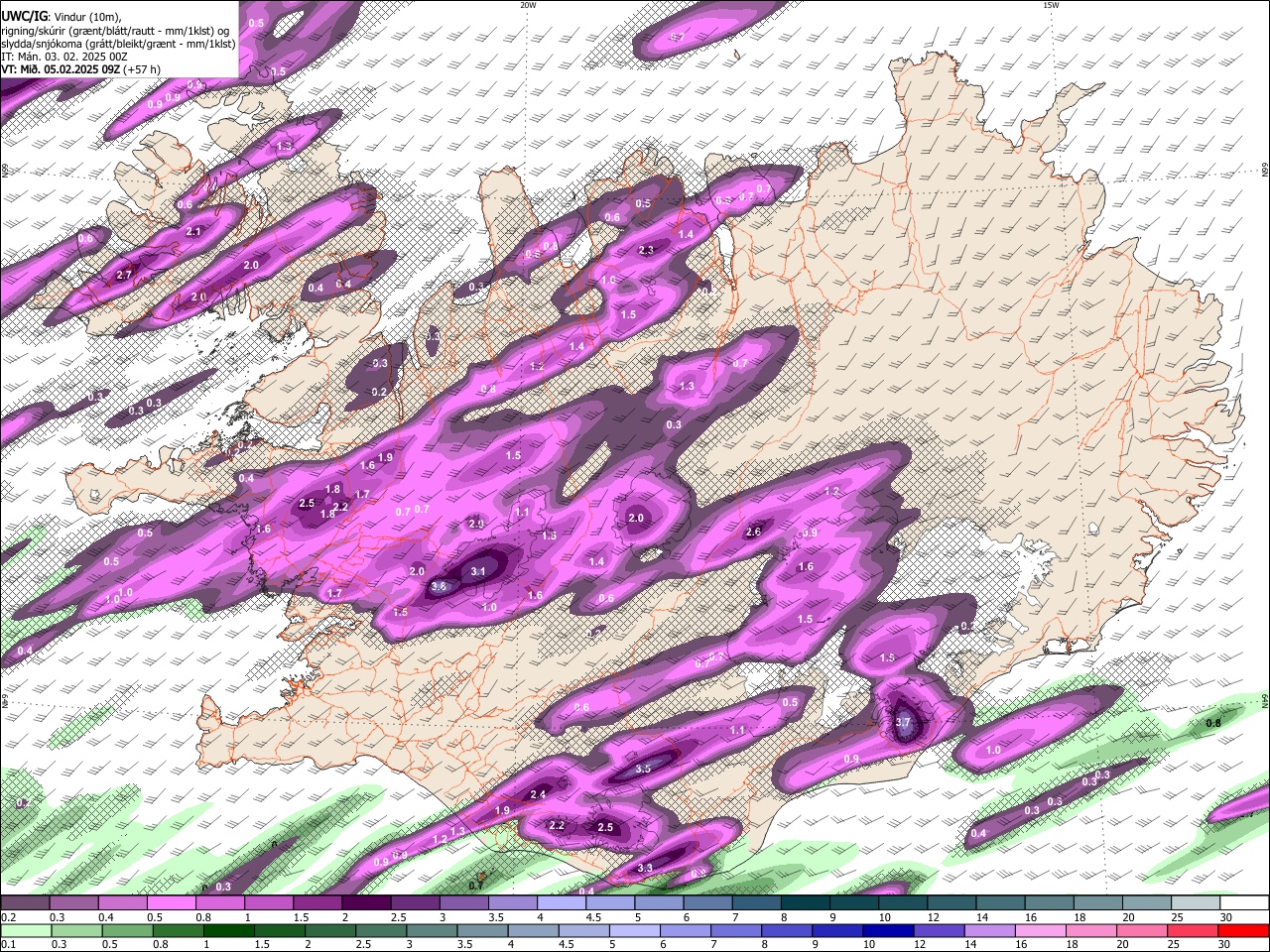Viewport: 1270px width, 952px height.
Task: Click the 2.6 precipitation value on the map
Action: (753, 532)
